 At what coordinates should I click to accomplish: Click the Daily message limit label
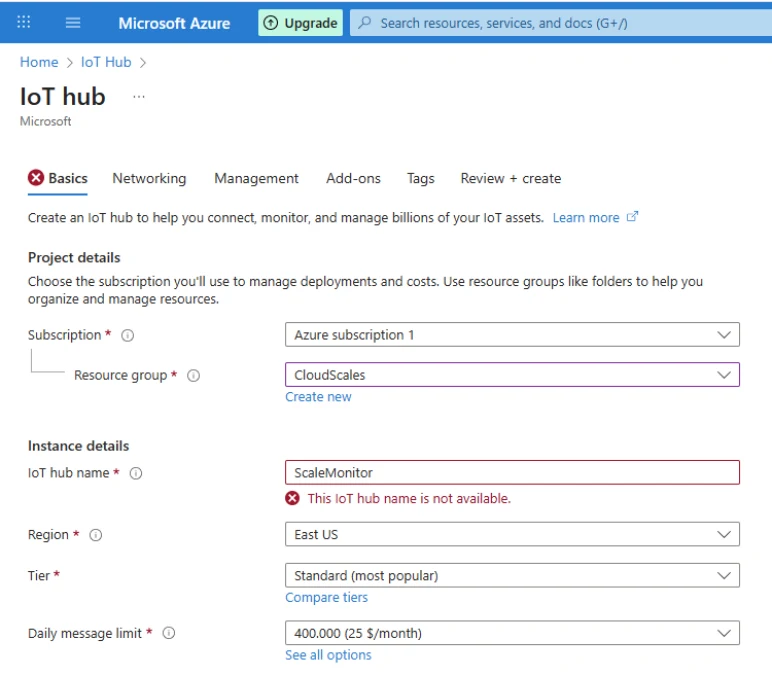85,633
